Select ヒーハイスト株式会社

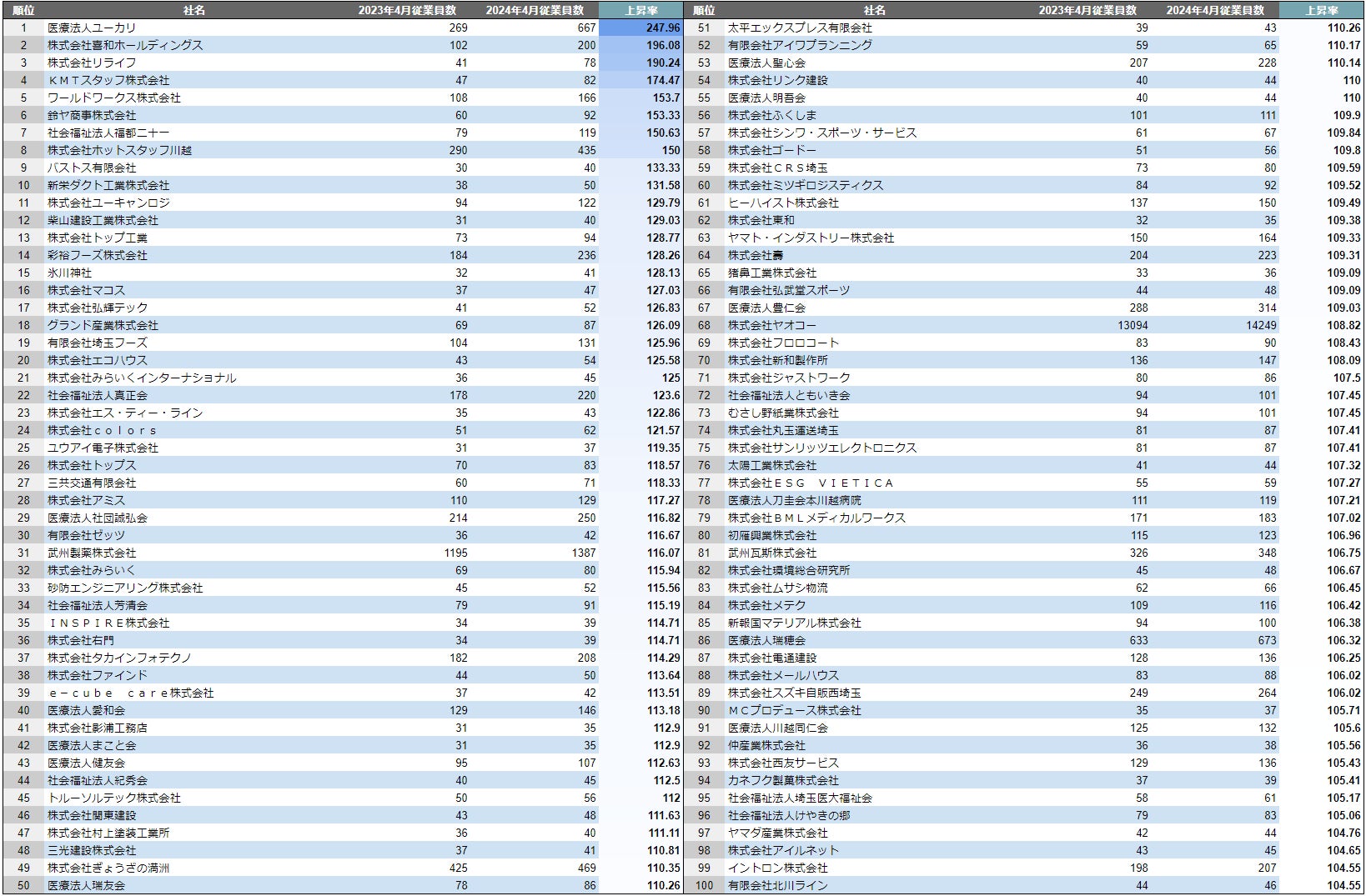(783, 203)
